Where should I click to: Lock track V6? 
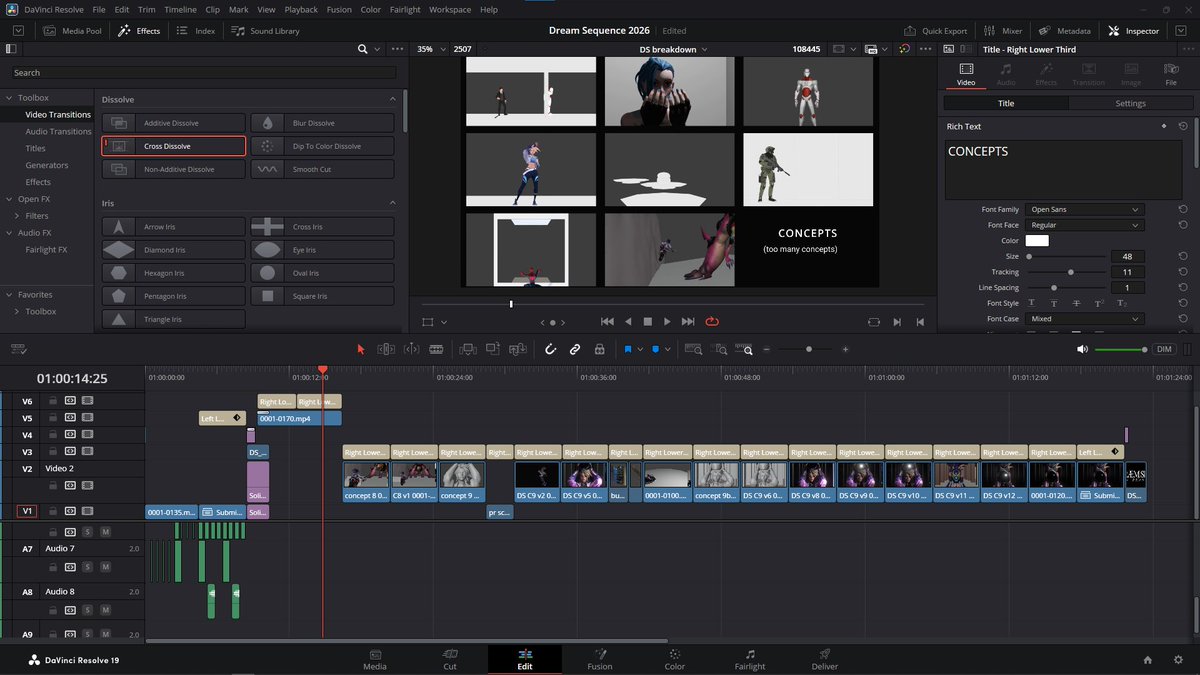tap(53, 400)
